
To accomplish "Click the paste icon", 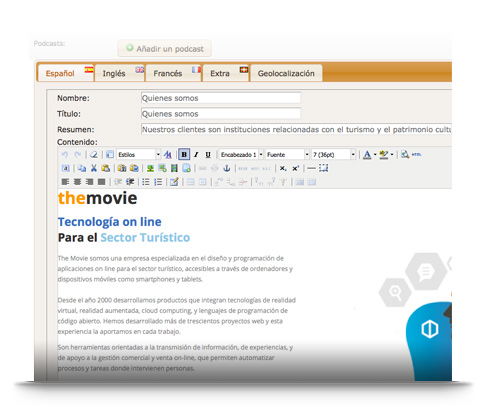I will [x=106, y=168].
